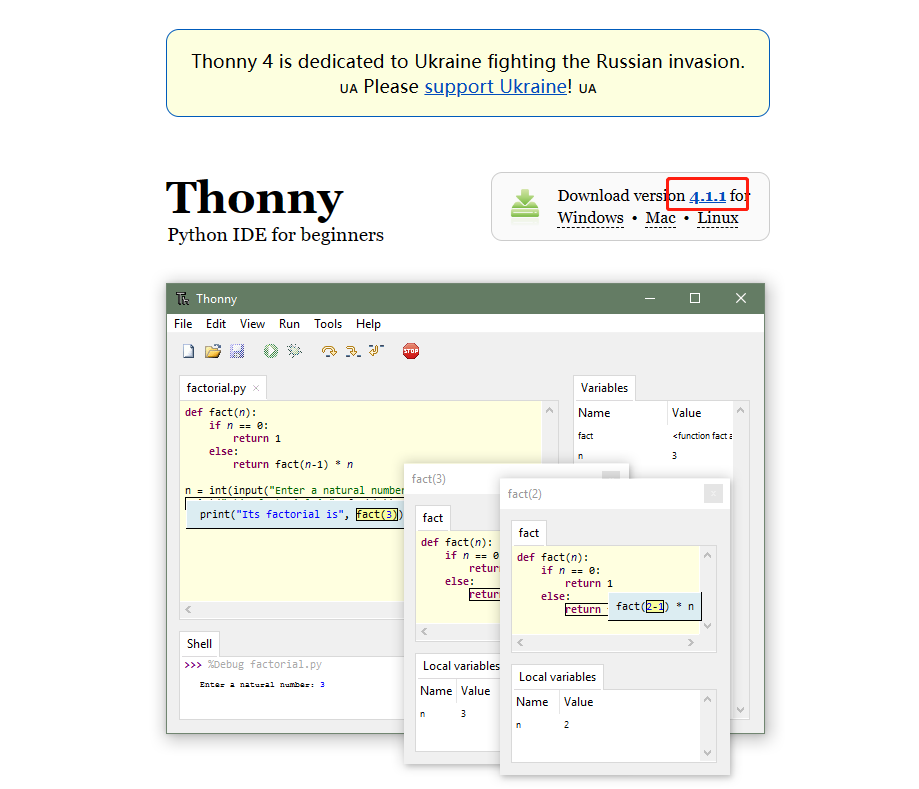Viewport: 919px width, 789px height.
Task: Choose the Windows download link
Action: 590,217
